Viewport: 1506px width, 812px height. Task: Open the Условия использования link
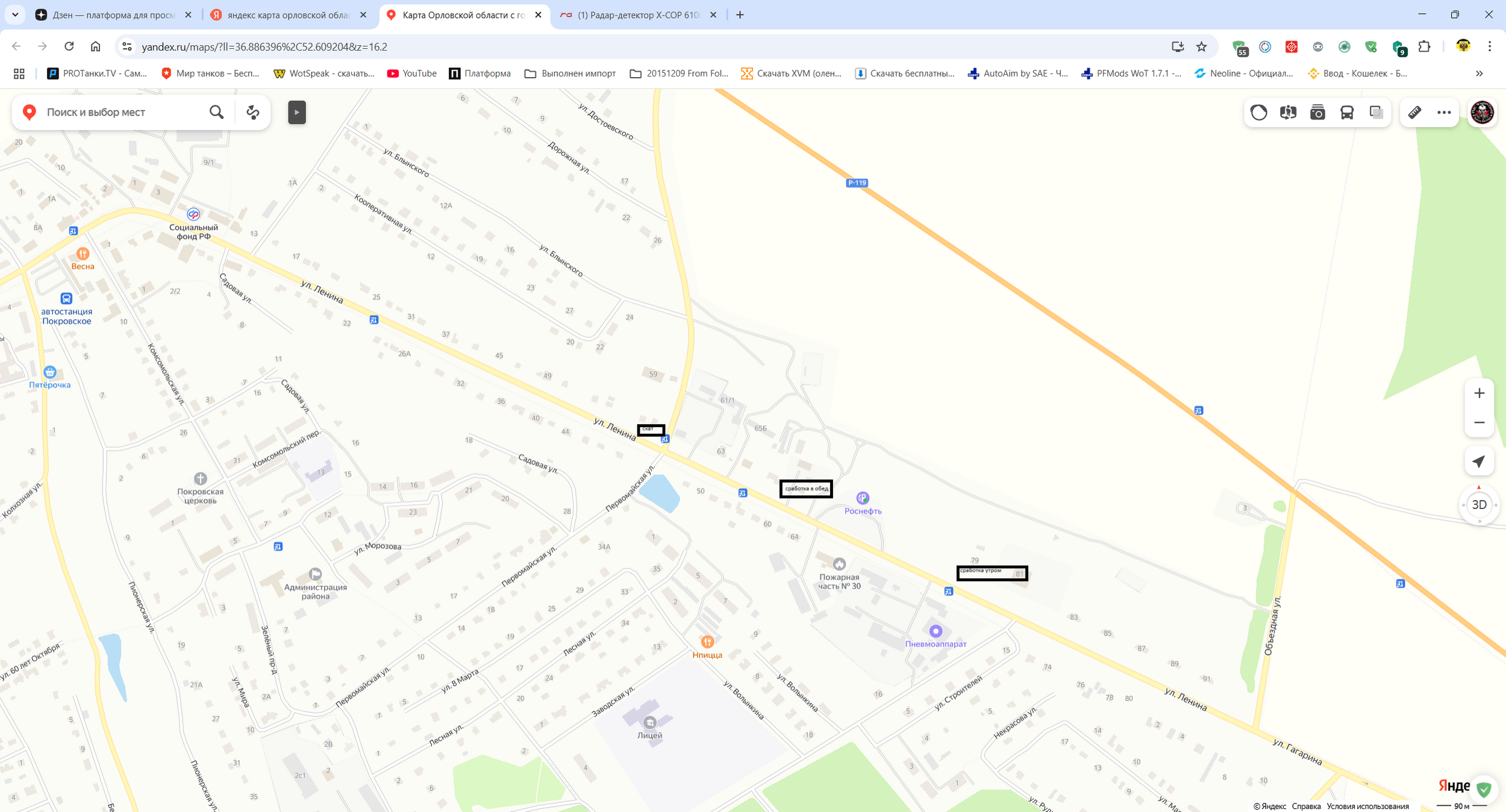(x=1367, y=806)
